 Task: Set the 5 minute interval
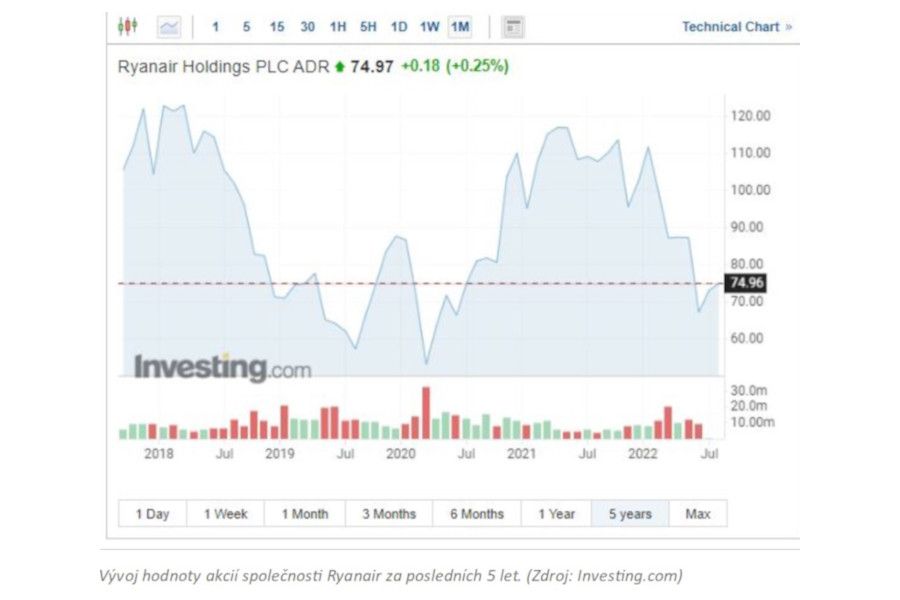click(x=246, y=27)
